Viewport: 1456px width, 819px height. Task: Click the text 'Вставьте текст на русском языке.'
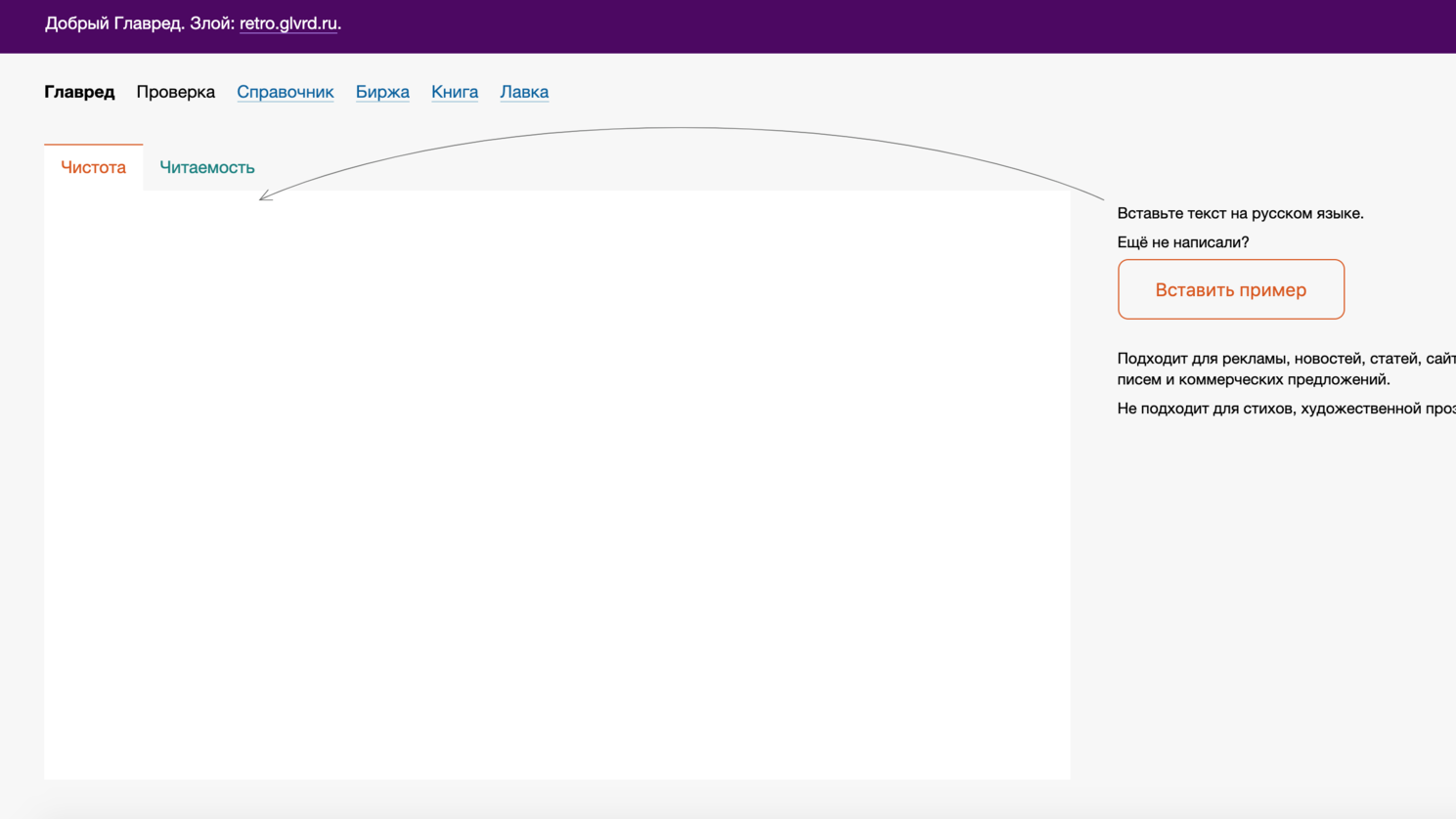click(1241, 213)
